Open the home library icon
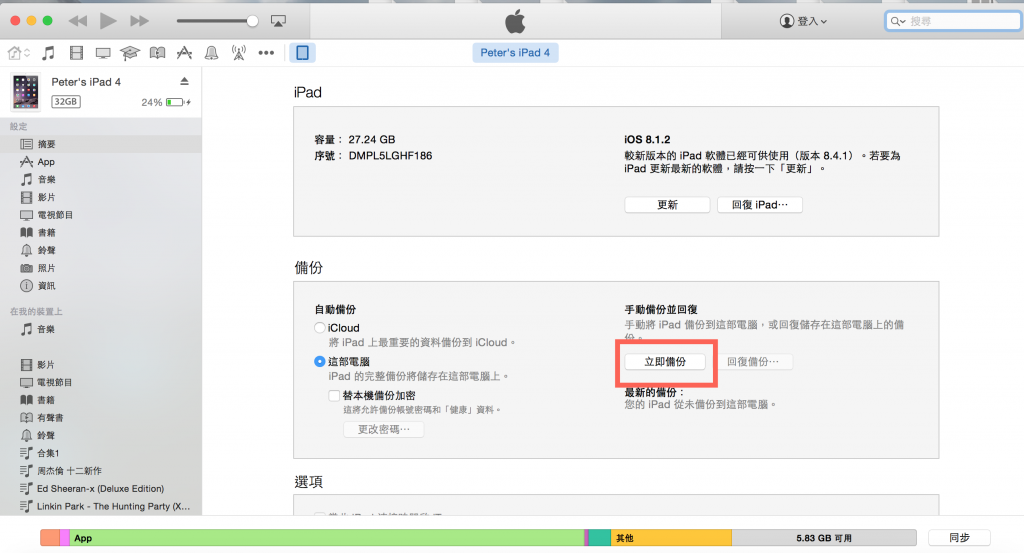The height and width of the screenshot is (553, 1024). 18,53
